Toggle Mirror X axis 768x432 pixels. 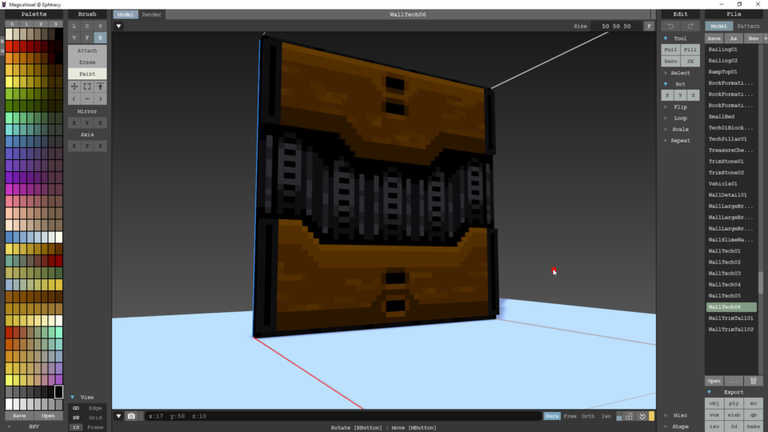(x=74, y=123)
